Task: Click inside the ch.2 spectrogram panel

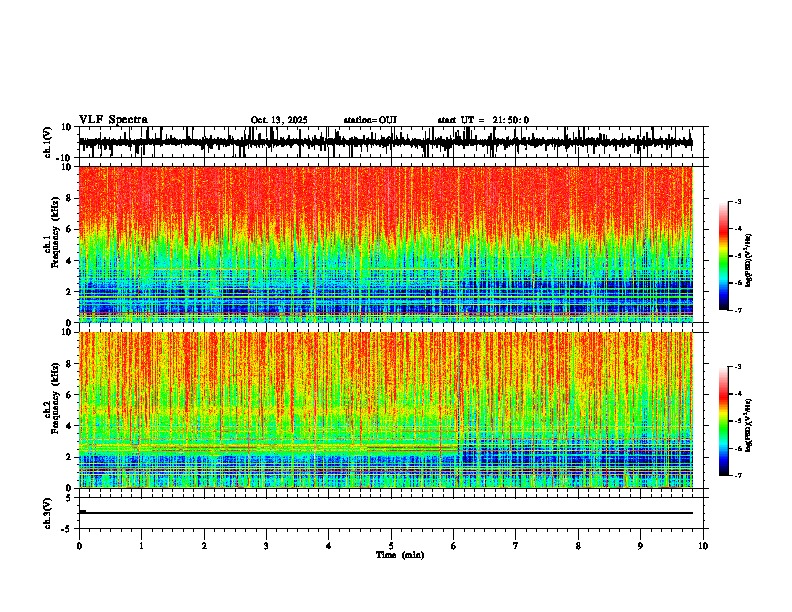Action: click(386, 410)
